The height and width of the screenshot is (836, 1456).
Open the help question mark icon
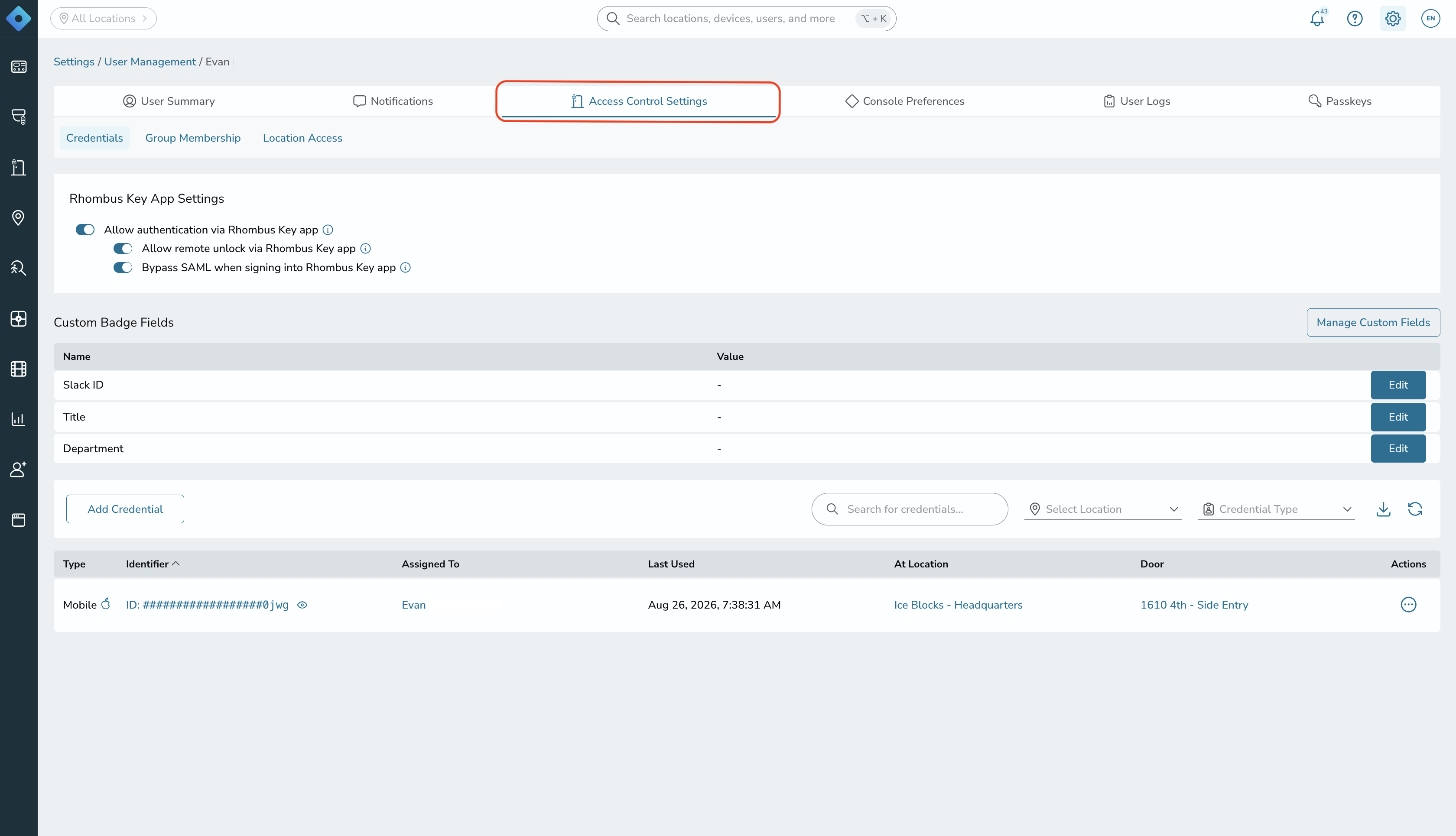[x=1354, y=18]
